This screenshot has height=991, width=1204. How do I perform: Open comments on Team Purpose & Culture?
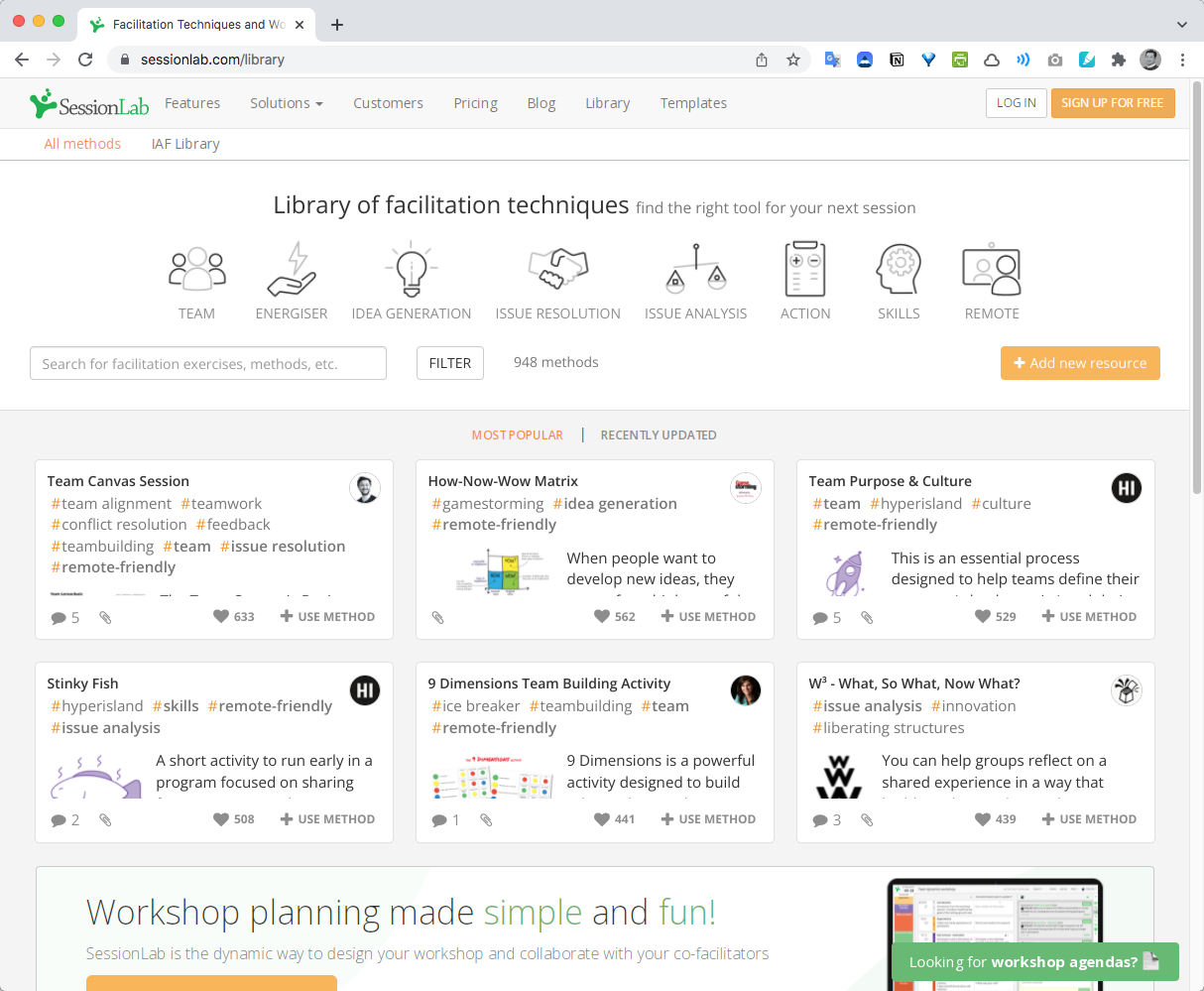coord(827,617)
